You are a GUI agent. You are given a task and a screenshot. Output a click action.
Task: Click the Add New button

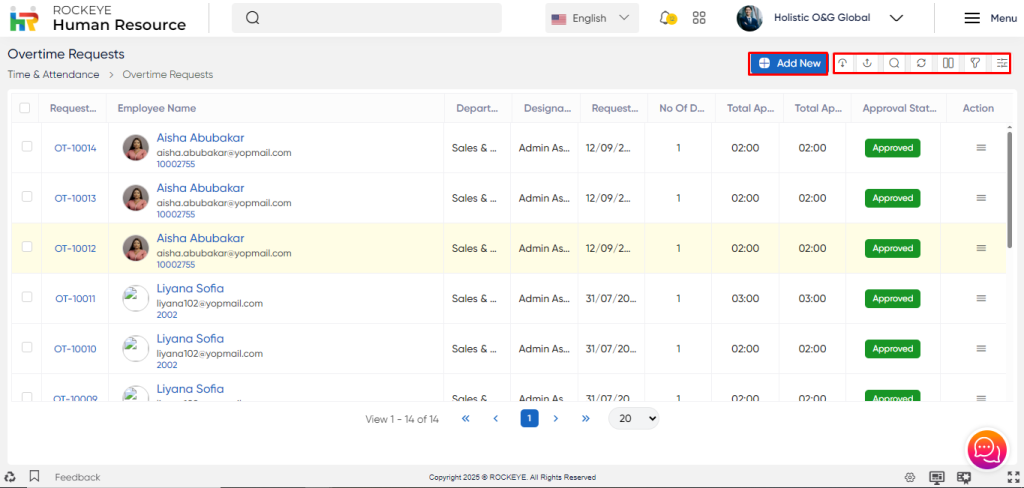point(789,63)
